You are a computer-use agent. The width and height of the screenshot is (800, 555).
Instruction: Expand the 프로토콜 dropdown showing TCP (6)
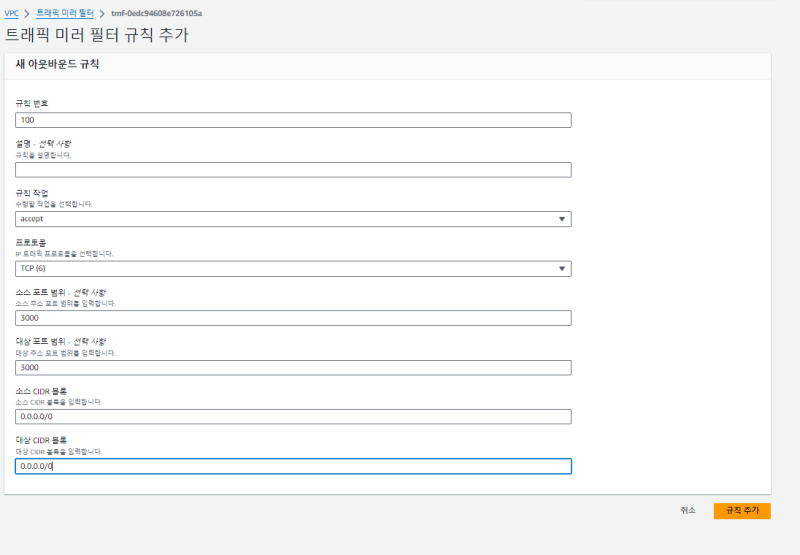coord(293,269)
